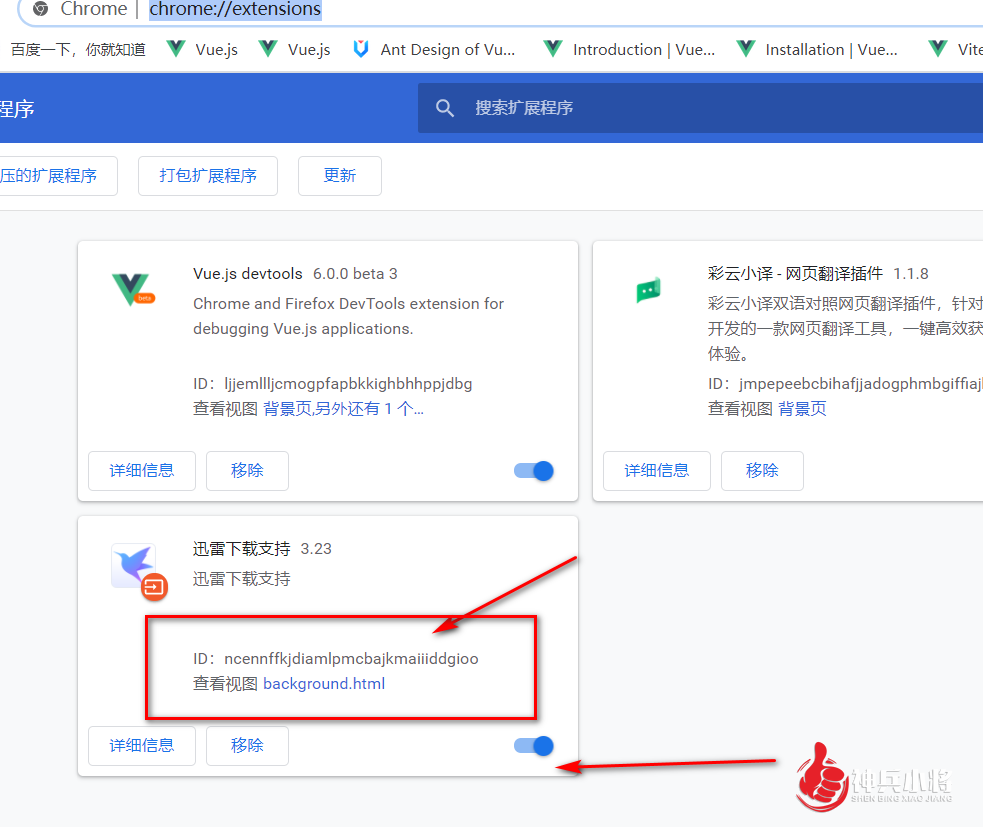
Task: Click the 迅雷下载支持 3.23 title text
Action: [262, 549]
